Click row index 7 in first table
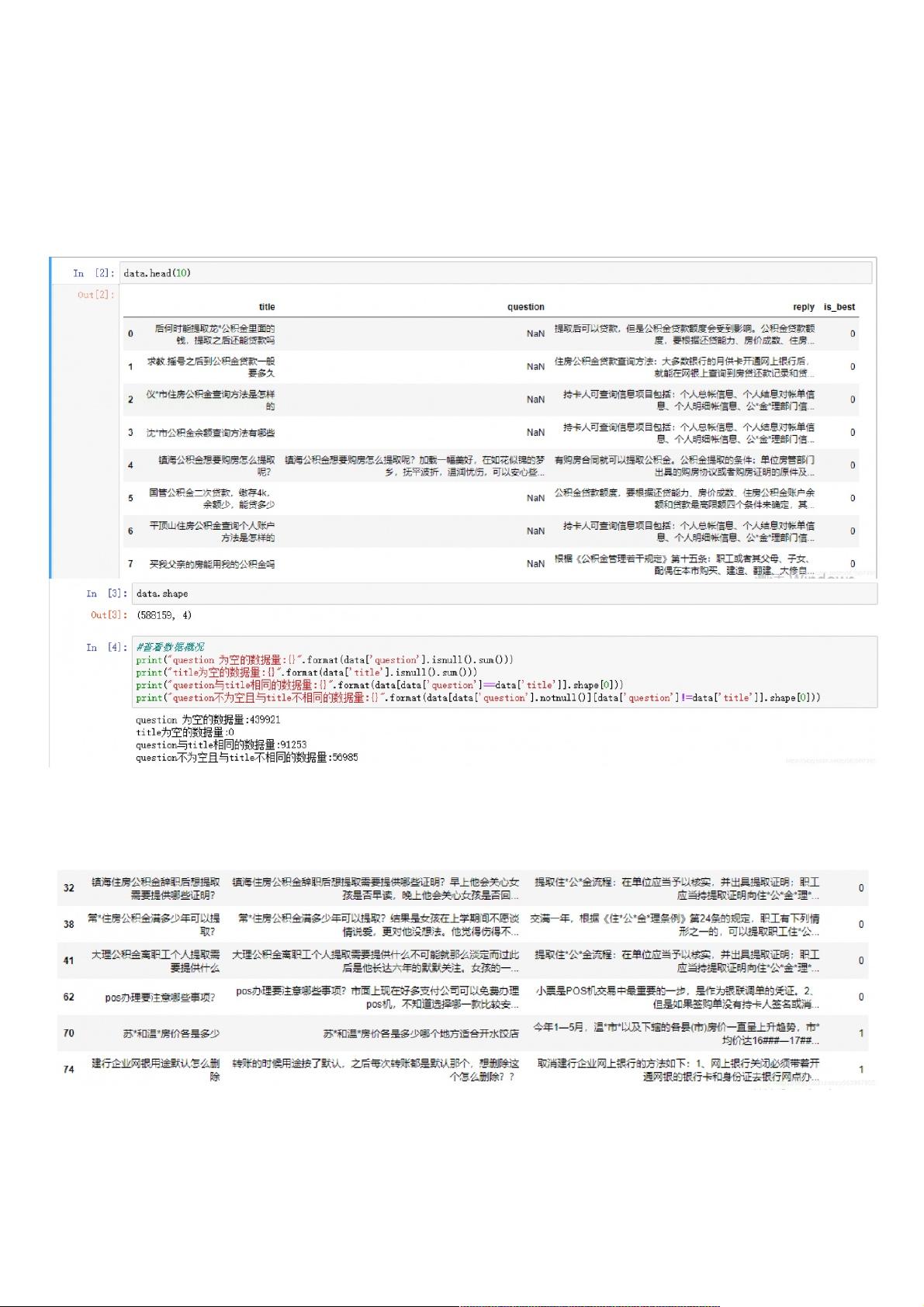 coord(130,564)
